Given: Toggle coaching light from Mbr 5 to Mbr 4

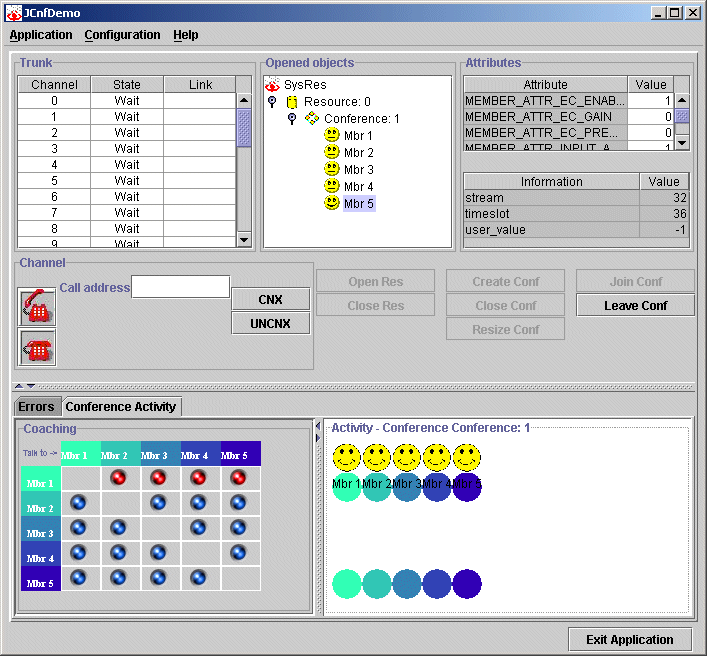Looking at the screenshot, I should click(x=198, y=578).
